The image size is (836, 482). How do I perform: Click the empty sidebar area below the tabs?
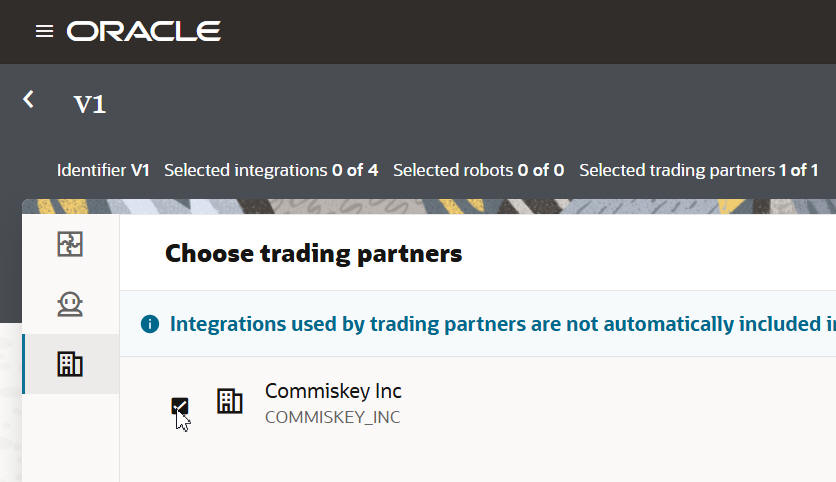click(70, 440)
